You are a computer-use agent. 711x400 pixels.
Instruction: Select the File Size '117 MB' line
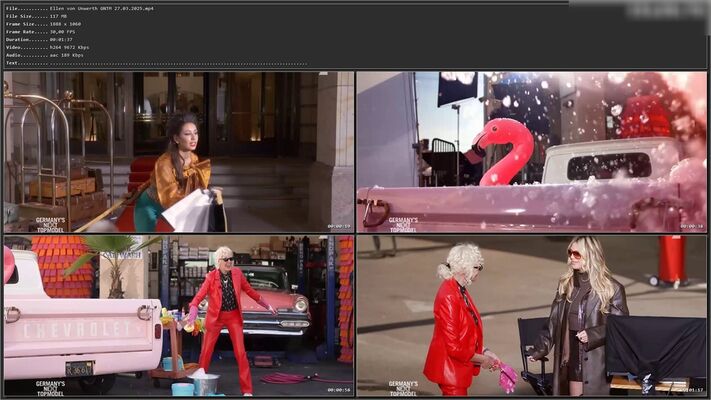36,16
